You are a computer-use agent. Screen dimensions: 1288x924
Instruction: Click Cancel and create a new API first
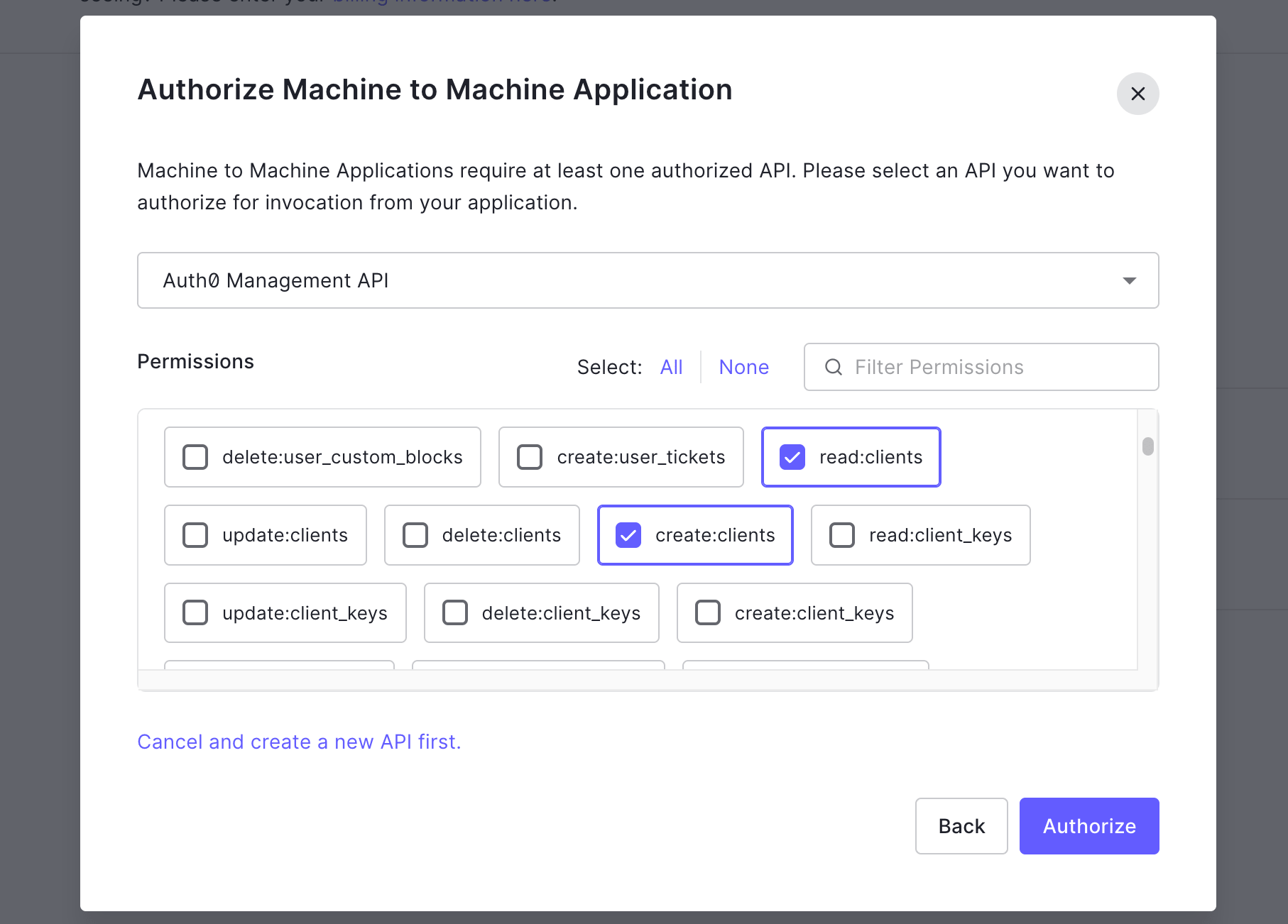[299, 742]
